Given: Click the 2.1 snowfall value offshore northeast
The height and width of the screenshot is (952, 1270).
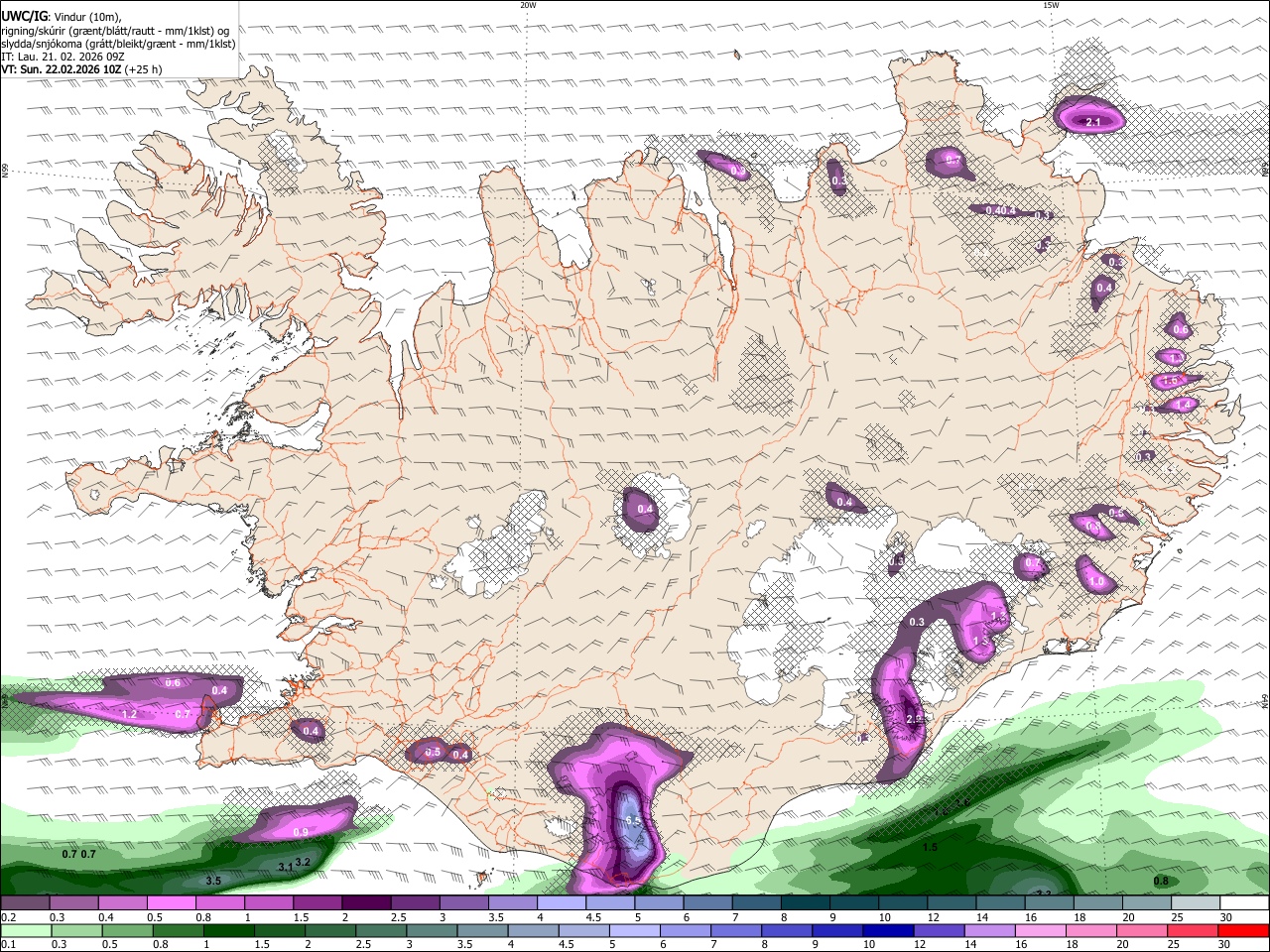Looking at the screenshot, I should pyautogui.click(x=1093, y=122).
